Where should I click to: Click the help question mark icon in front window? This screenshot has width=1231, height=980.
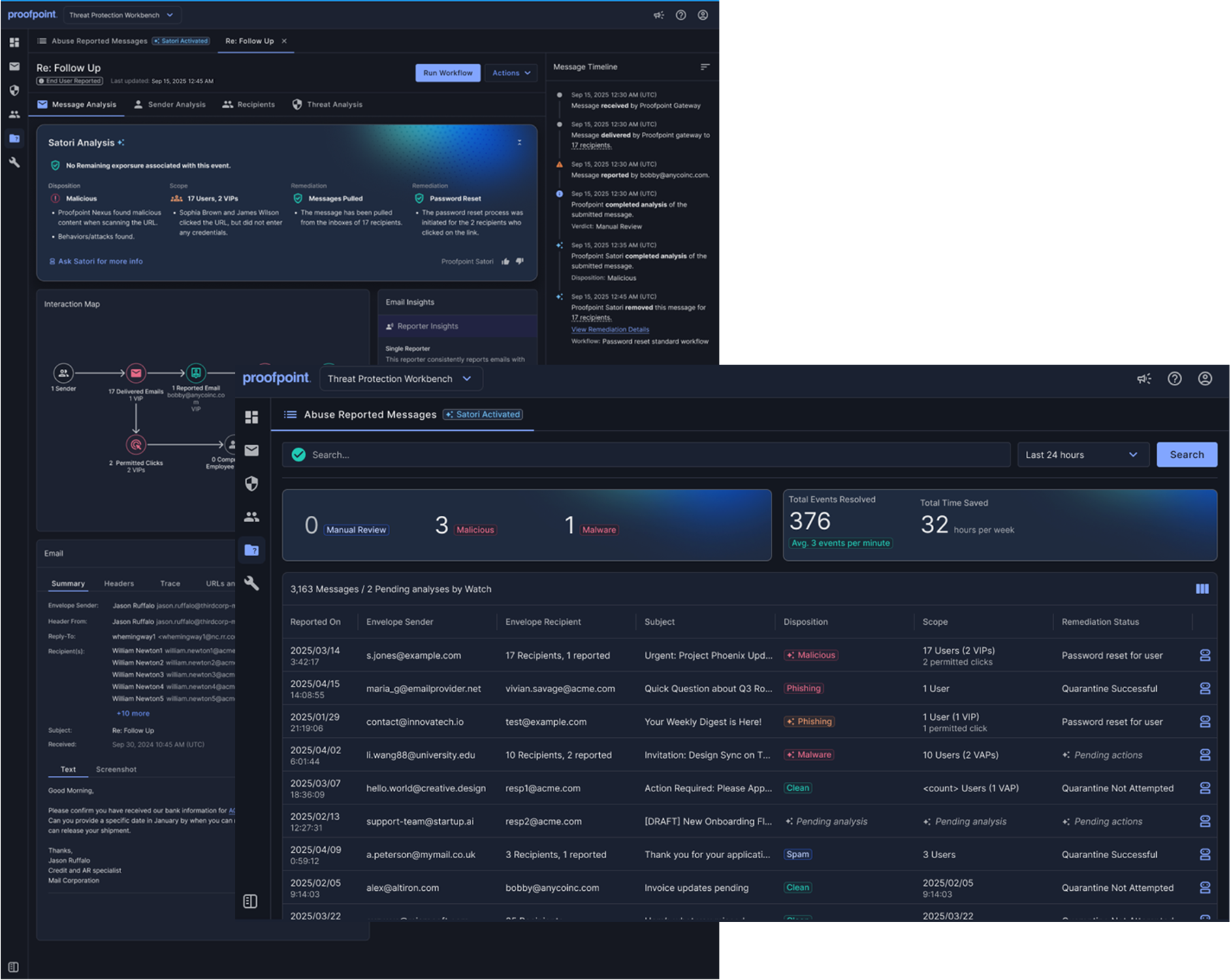(x=1174, y=379)
